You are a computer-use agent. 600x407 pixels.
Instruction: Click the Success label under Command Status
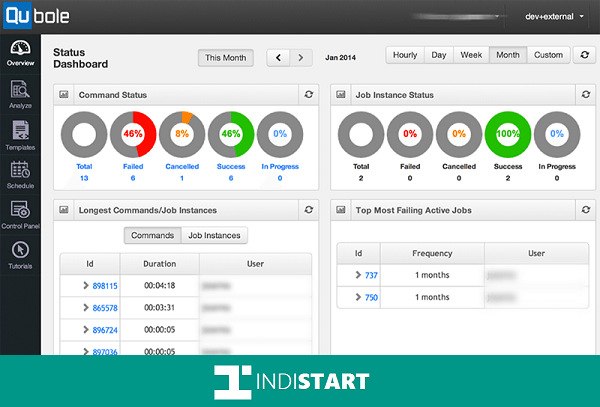coord(231,166)
